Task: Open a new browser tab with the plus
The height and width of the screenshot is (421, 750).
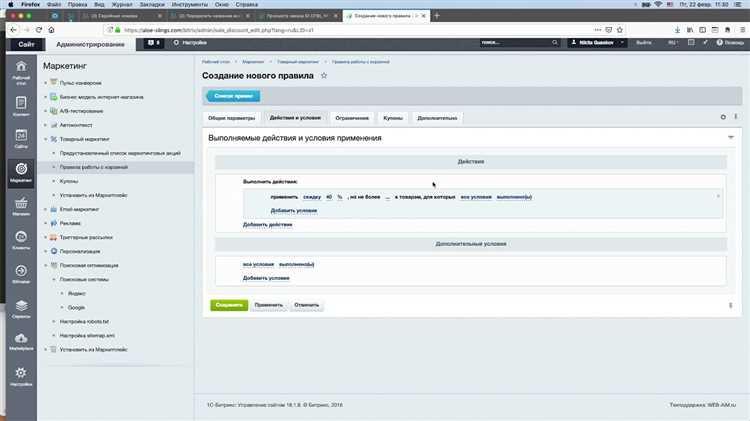Action: click(437, 16)
